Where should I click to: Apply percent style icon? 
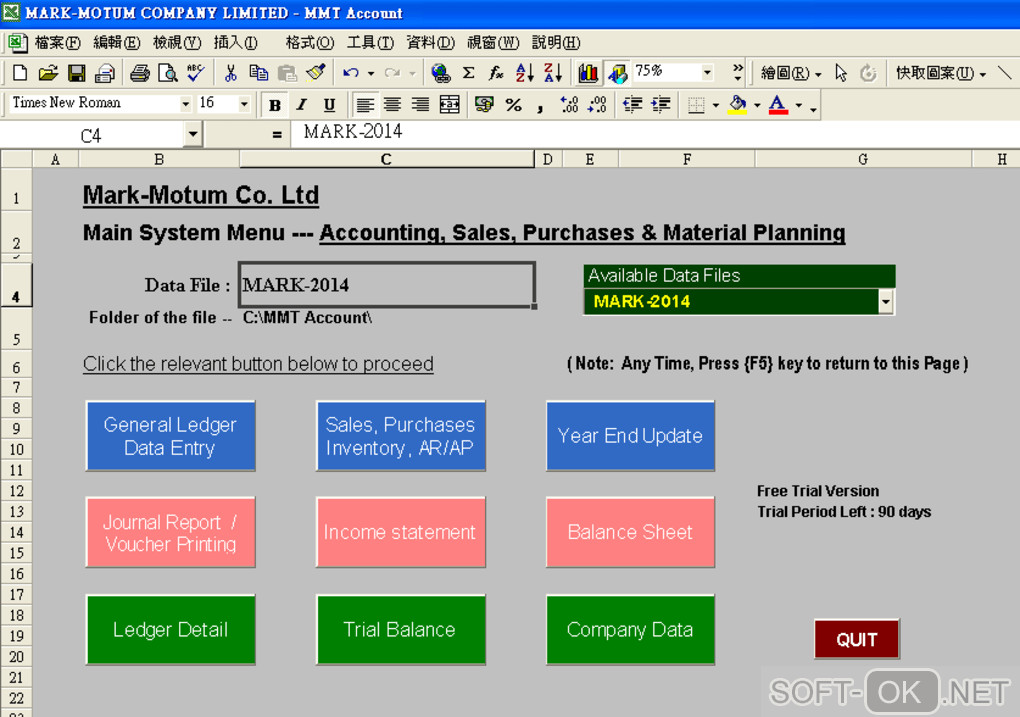(513, 104)
